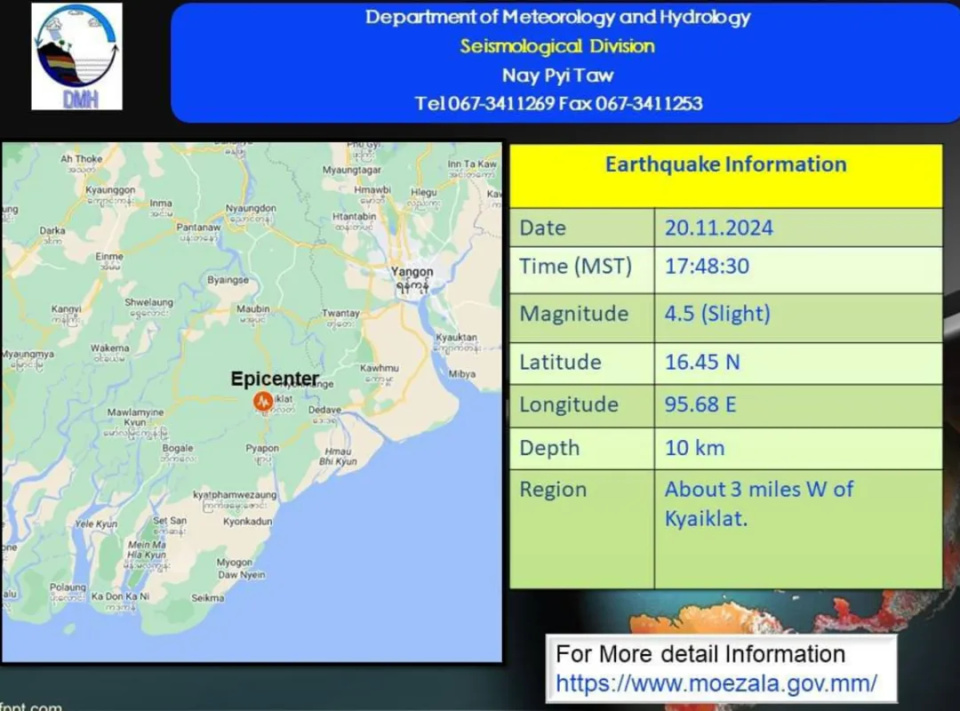Click Yangon city label on the map
The height and width of the screenshot is (711, 960).
tap(412, 271)
